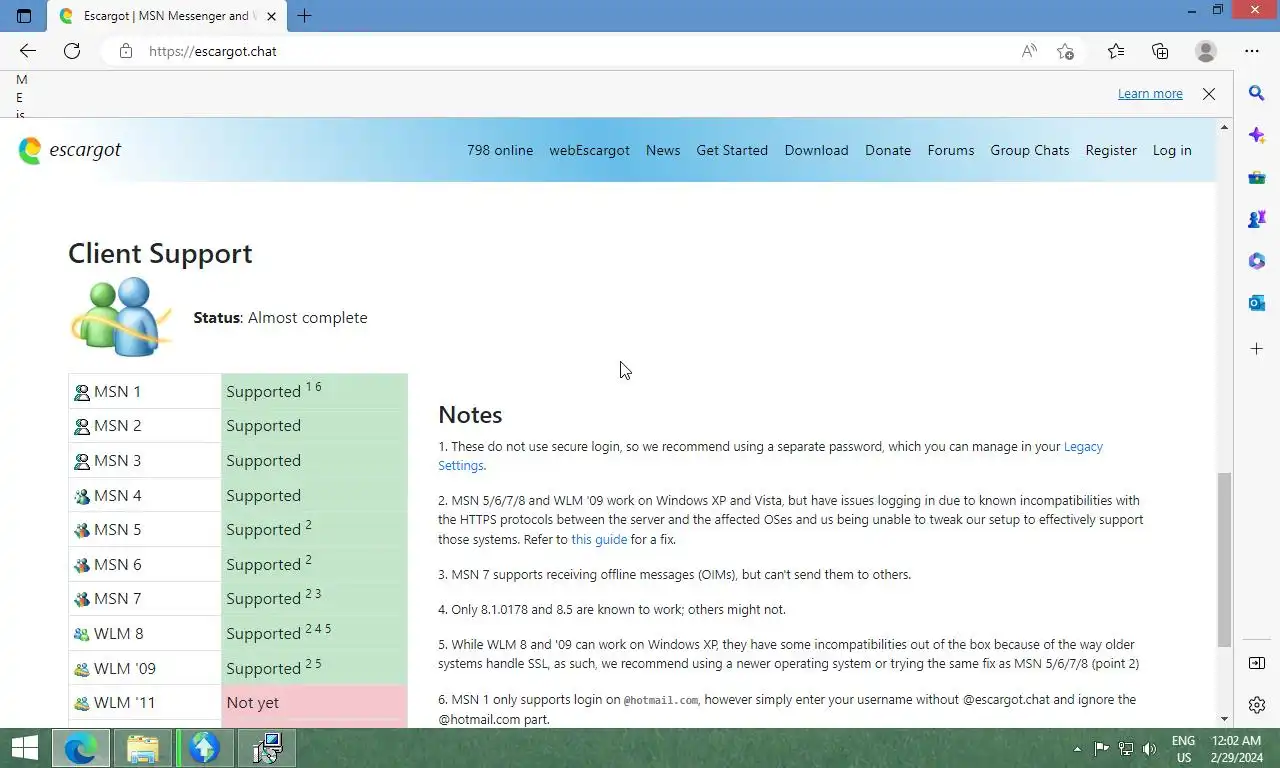Open Read aloud from the address bar
1280x768 pixels.
[1029, 51]
